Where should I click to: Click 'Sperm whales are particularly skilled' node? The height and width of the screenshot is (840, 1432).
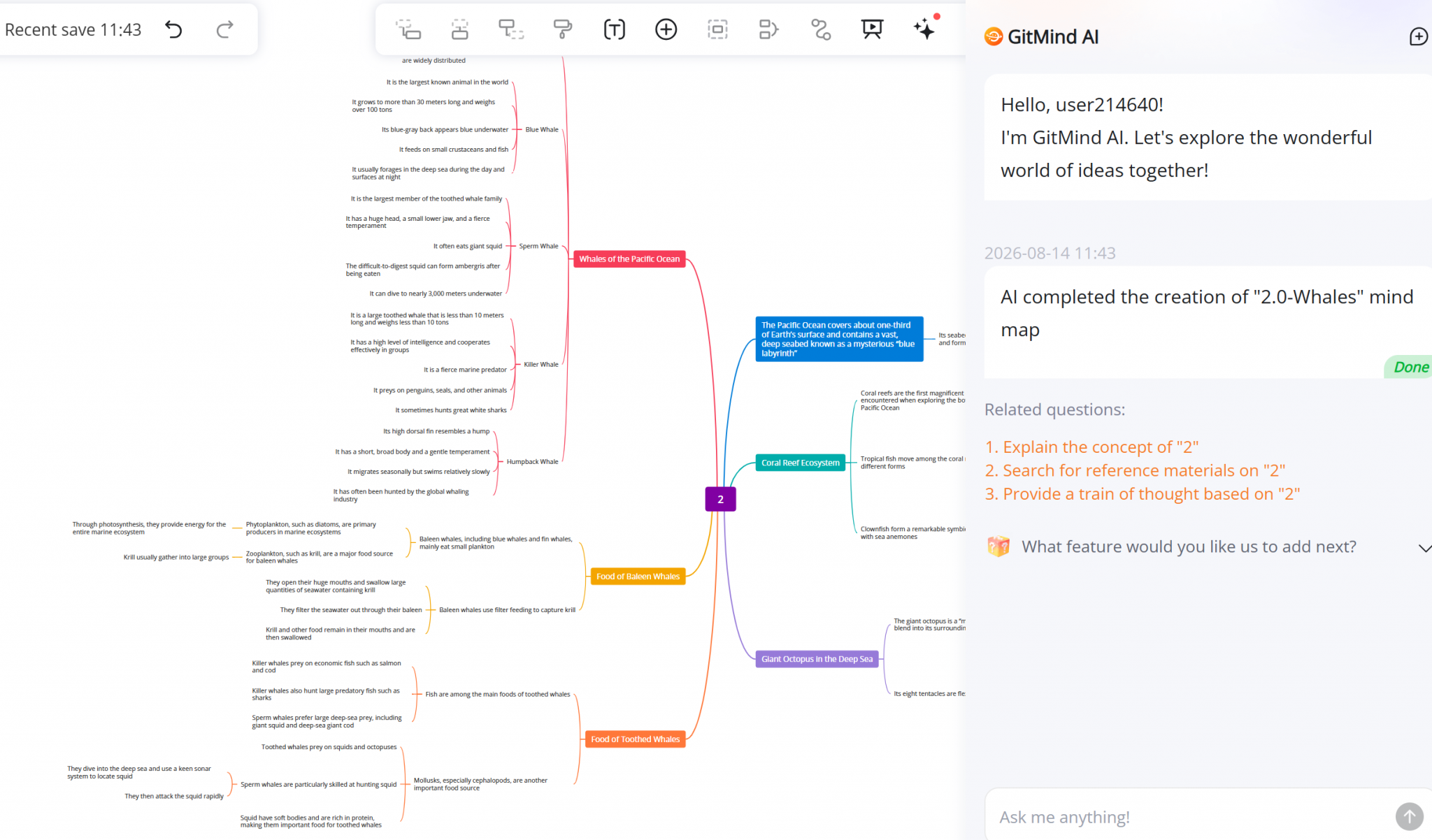[318, 784]
